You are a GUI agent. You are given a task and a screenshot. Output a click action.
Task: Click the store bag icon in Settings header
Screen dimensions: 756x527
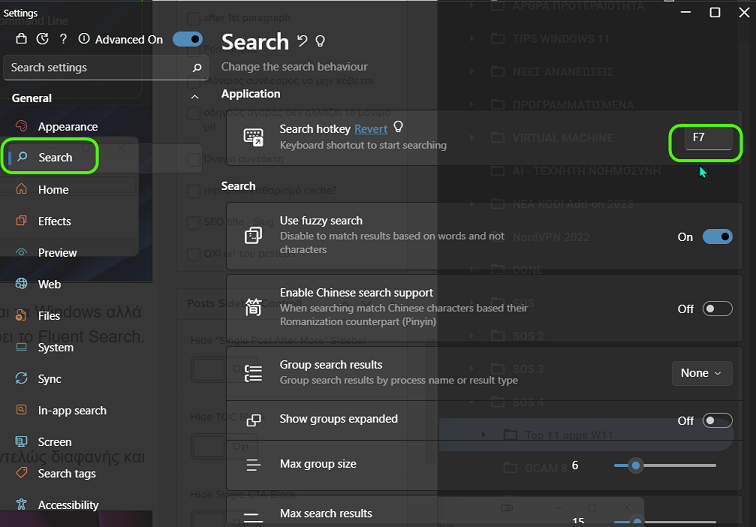21,39
